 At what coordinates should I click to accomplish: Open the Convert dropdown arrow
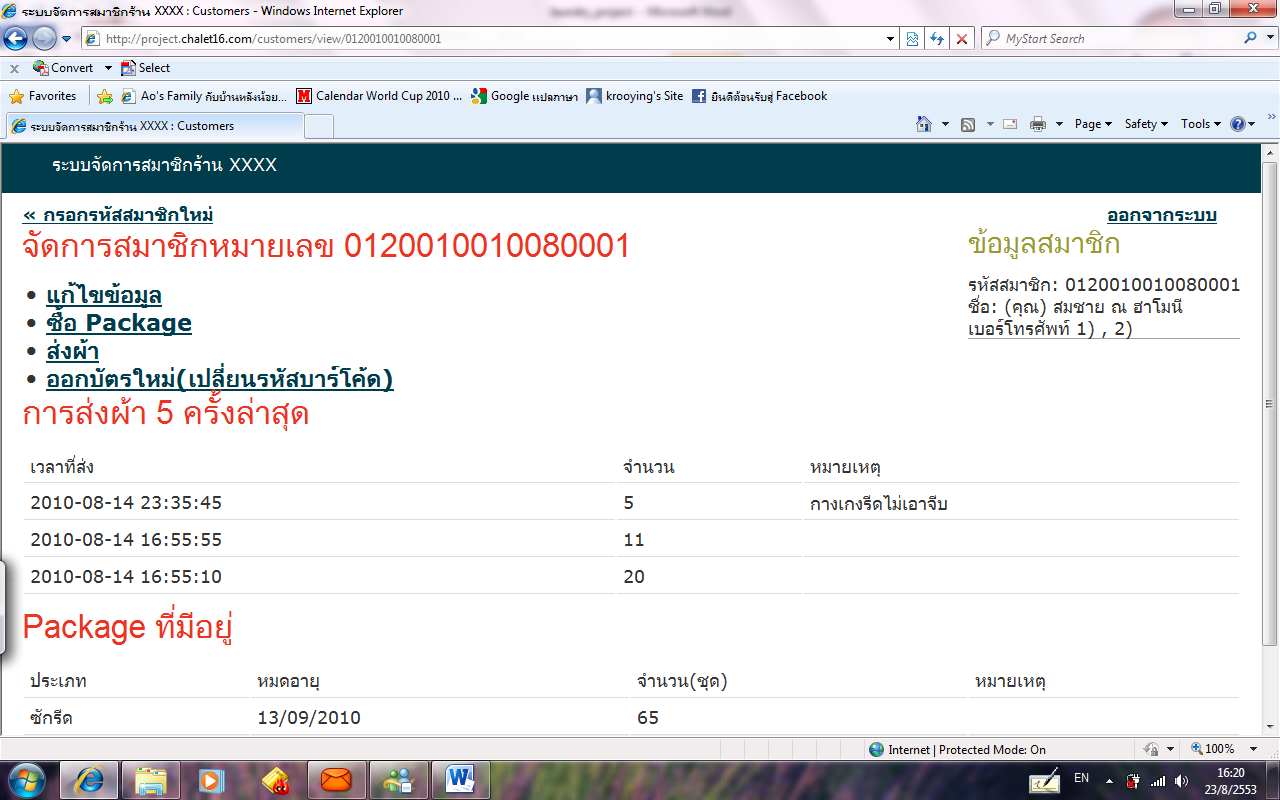click(108, 68)
